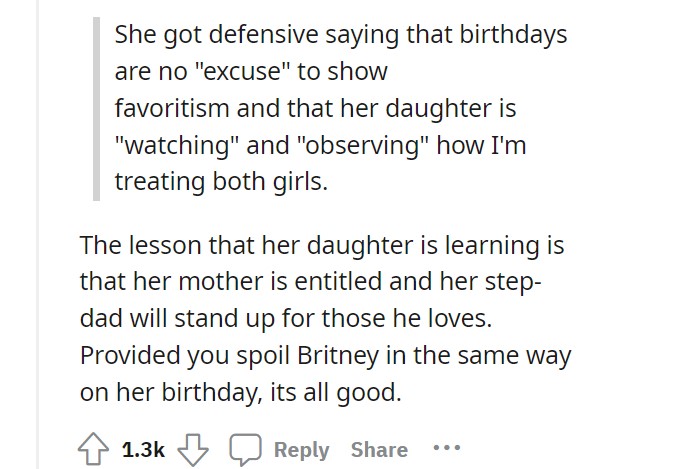Viewport: 691px width, 469px height.
Task: Click the line "on her birthday, its all good."
Action: (x=241, y=392)
